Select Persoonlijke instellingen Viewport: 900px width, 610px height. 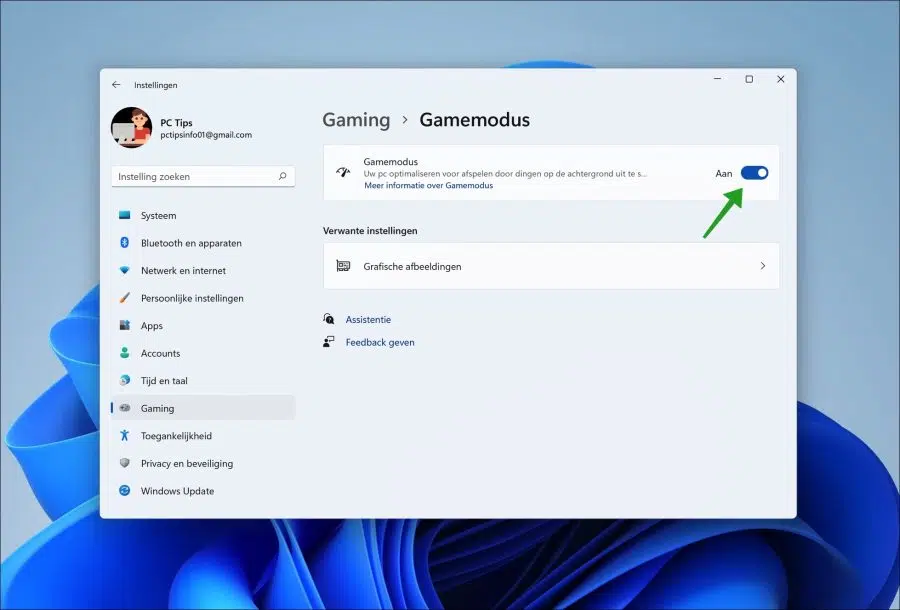click(203, 298)
